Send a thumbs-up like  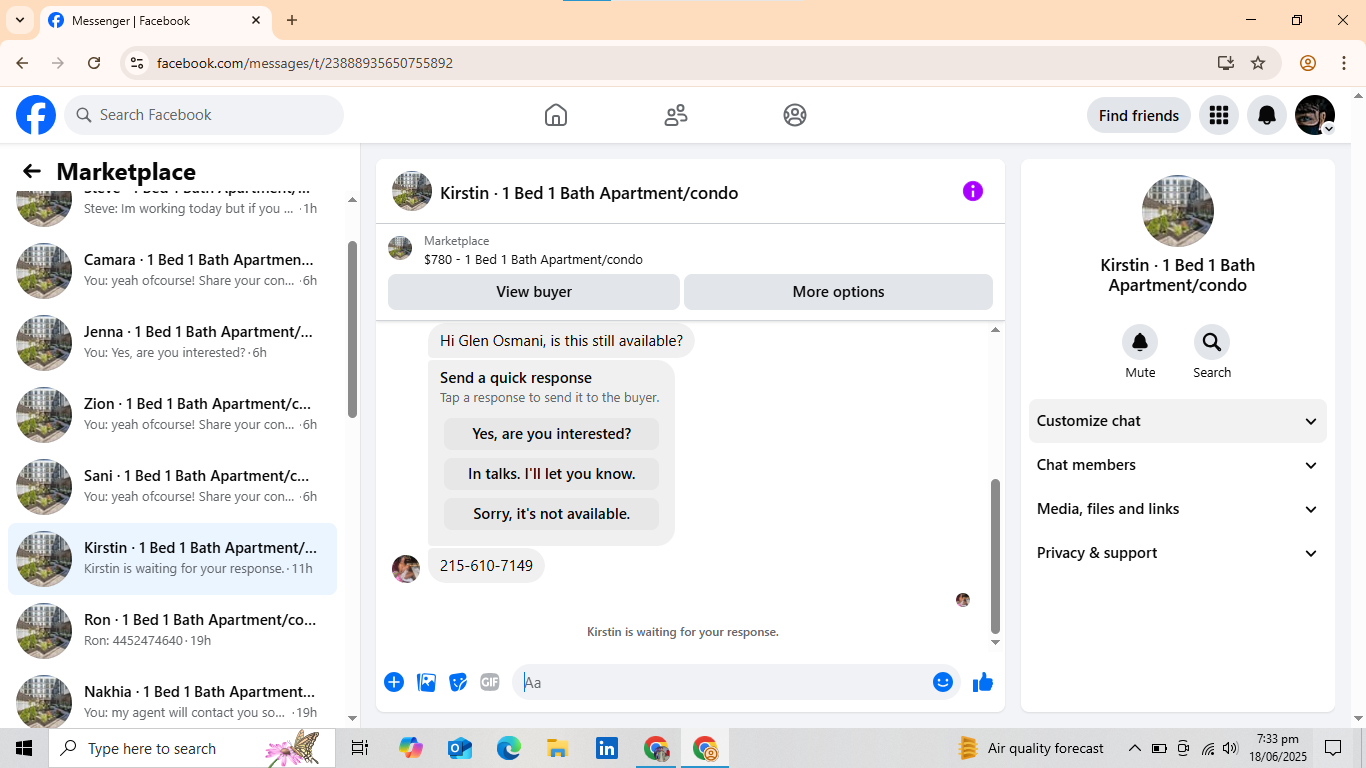983,682
